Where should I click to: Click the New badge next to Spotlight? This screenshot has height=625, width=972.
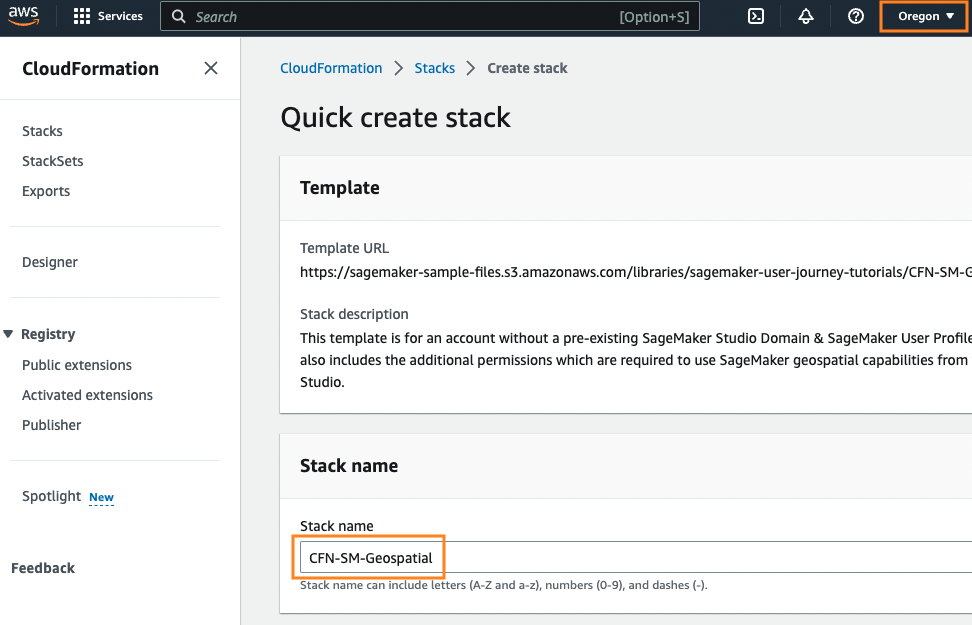point(101,497)
